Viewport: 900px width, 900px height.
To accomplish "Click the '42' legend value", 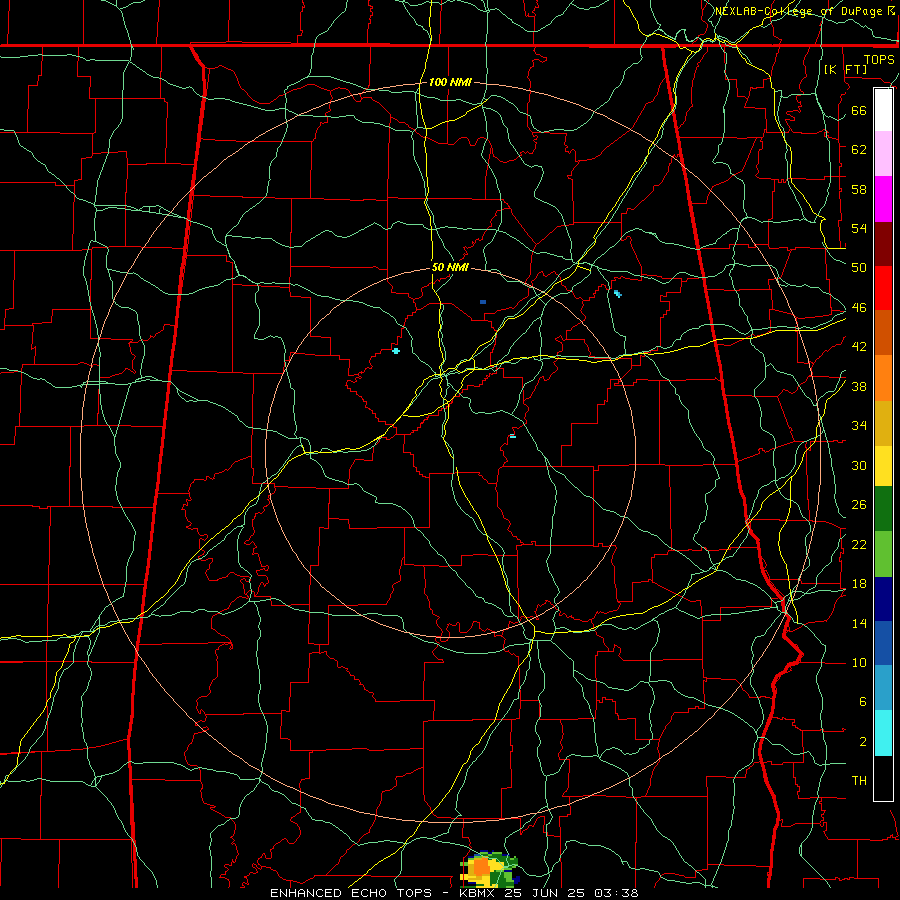I will tap(859, 346).
